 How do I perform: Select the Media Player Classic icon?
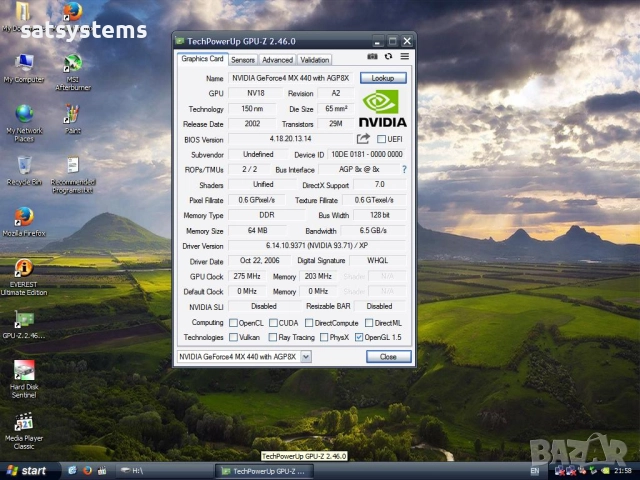tap(24, 431)
